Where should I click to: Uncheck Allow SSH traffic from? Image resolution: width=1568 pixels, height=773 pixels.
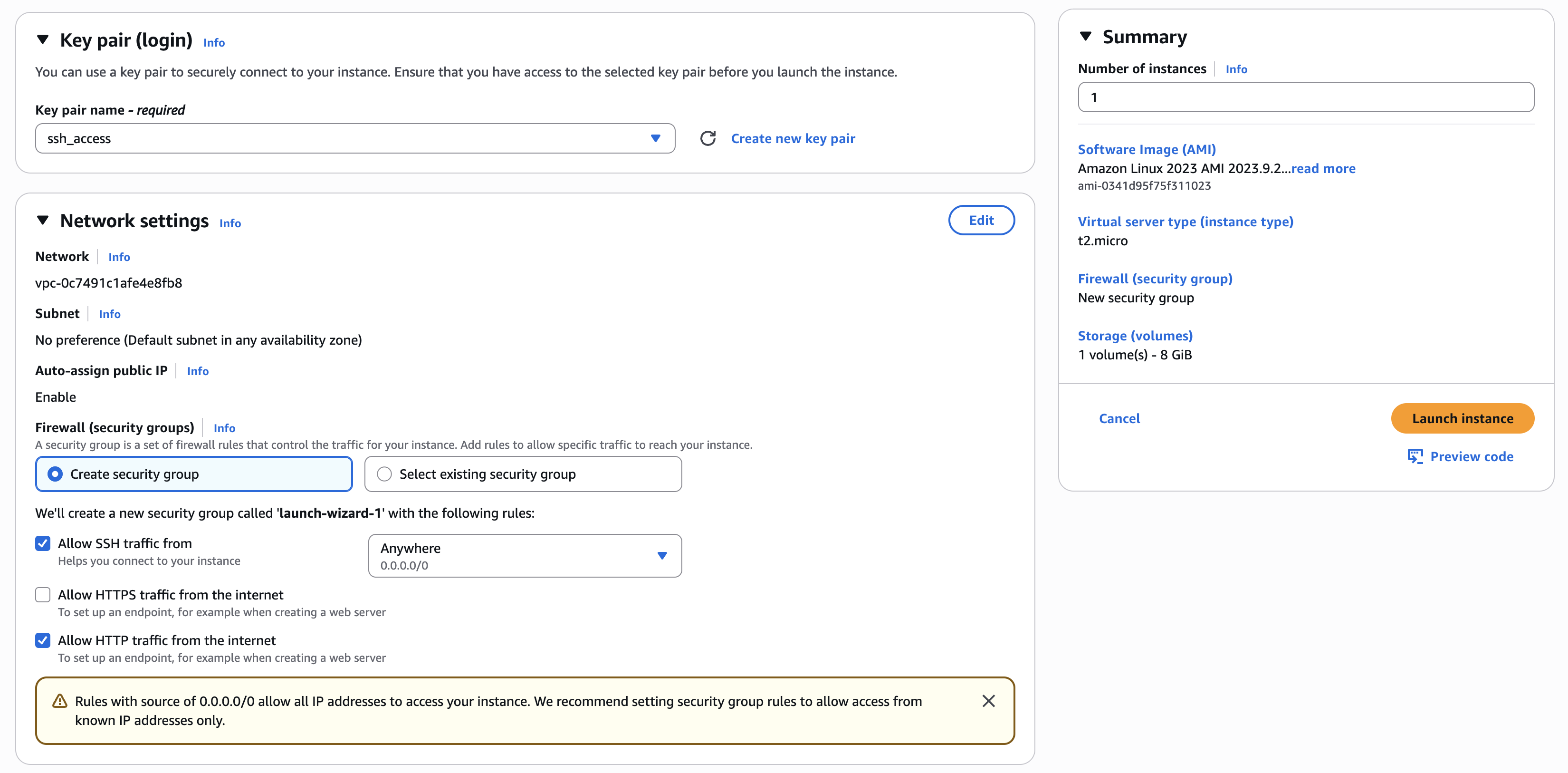click(x=42, y=543)
